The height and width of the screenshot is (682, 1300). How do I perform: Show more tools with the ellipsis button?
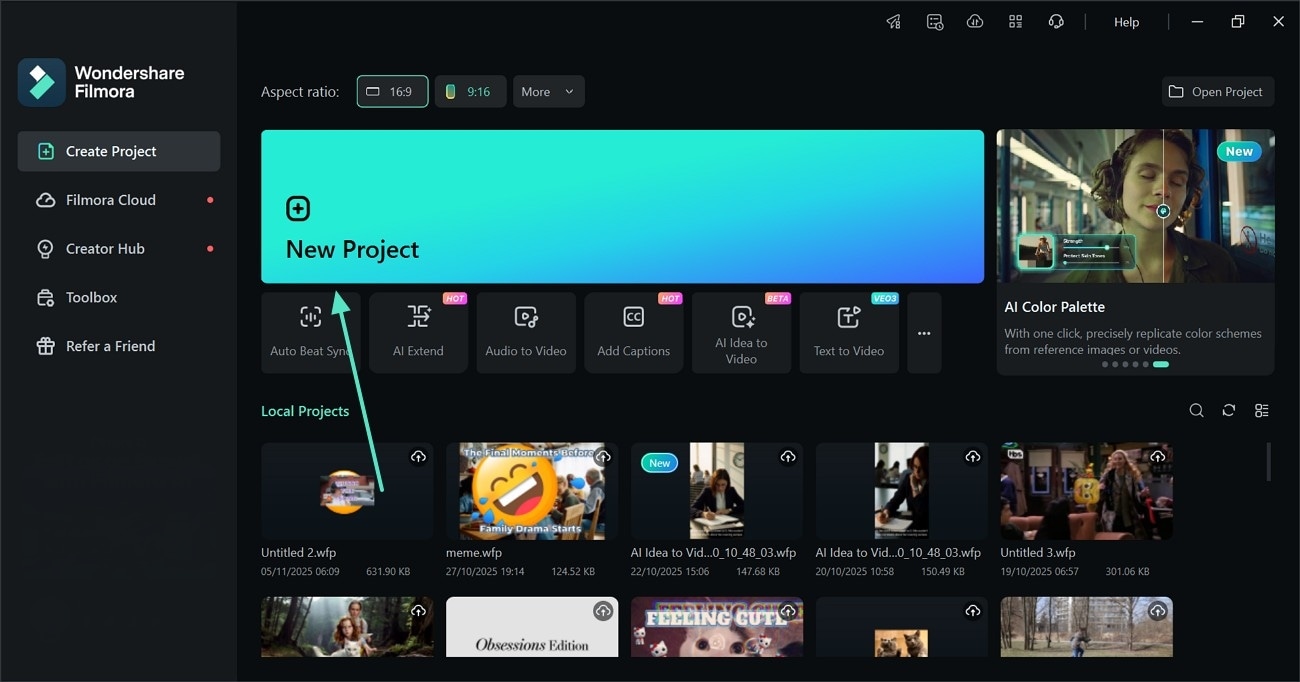coord(924,333)
